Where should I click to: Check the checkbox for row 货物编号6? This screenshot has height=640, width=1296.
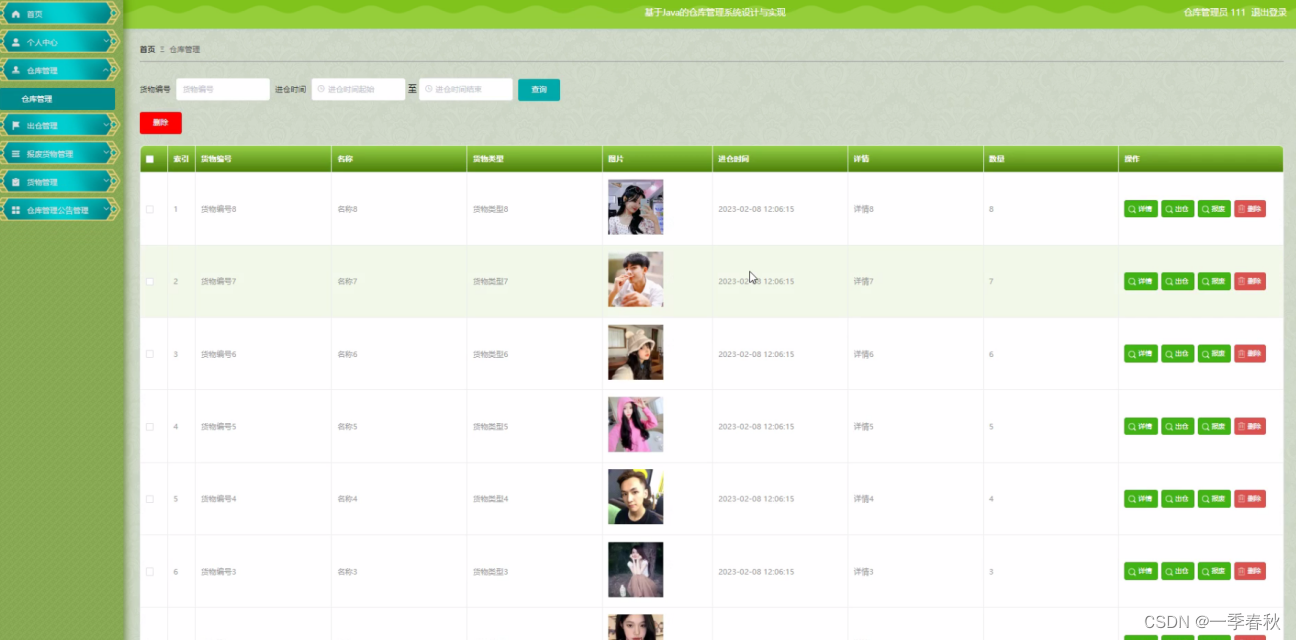pyautogui.click(x=150, y=354)
